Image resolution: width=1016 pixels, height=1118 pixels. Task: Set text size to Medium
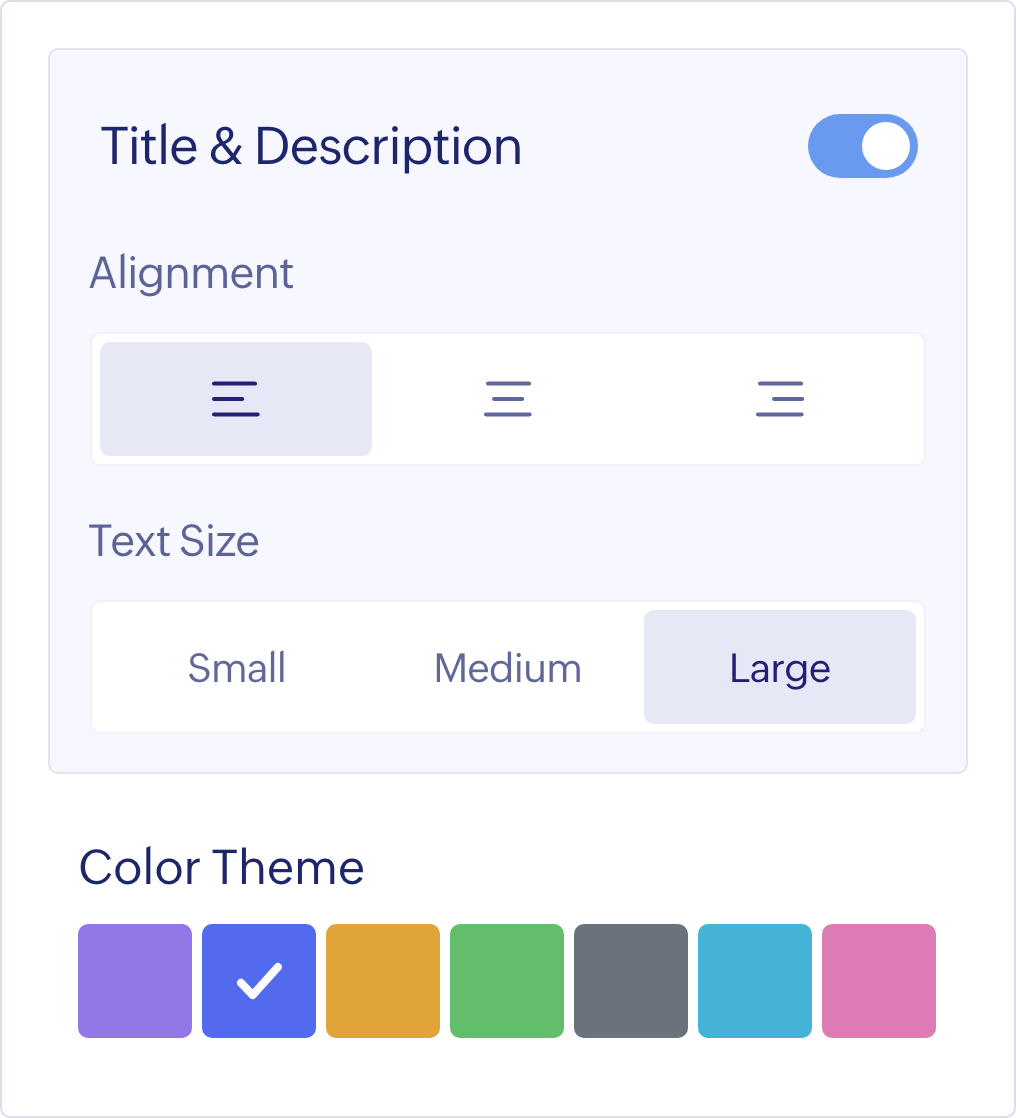508,667
